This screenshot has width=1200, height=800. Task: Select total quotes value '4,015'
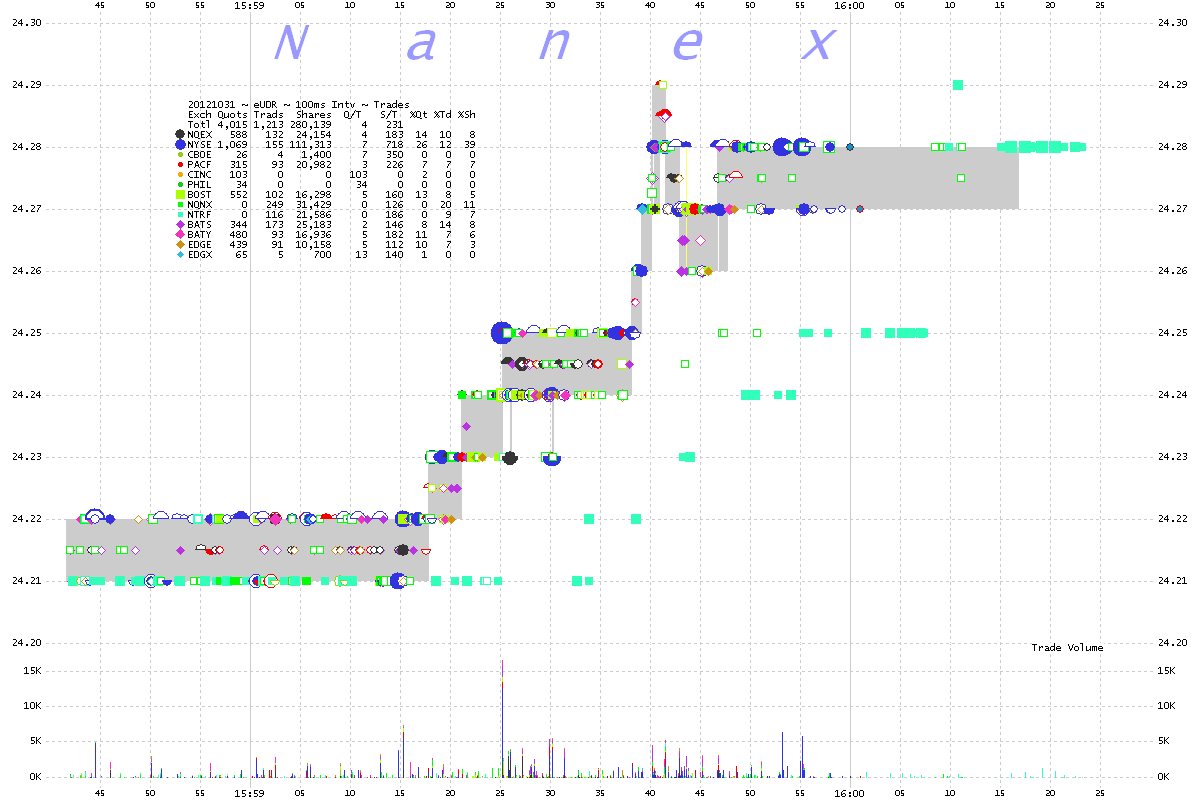tap(233, 124)
